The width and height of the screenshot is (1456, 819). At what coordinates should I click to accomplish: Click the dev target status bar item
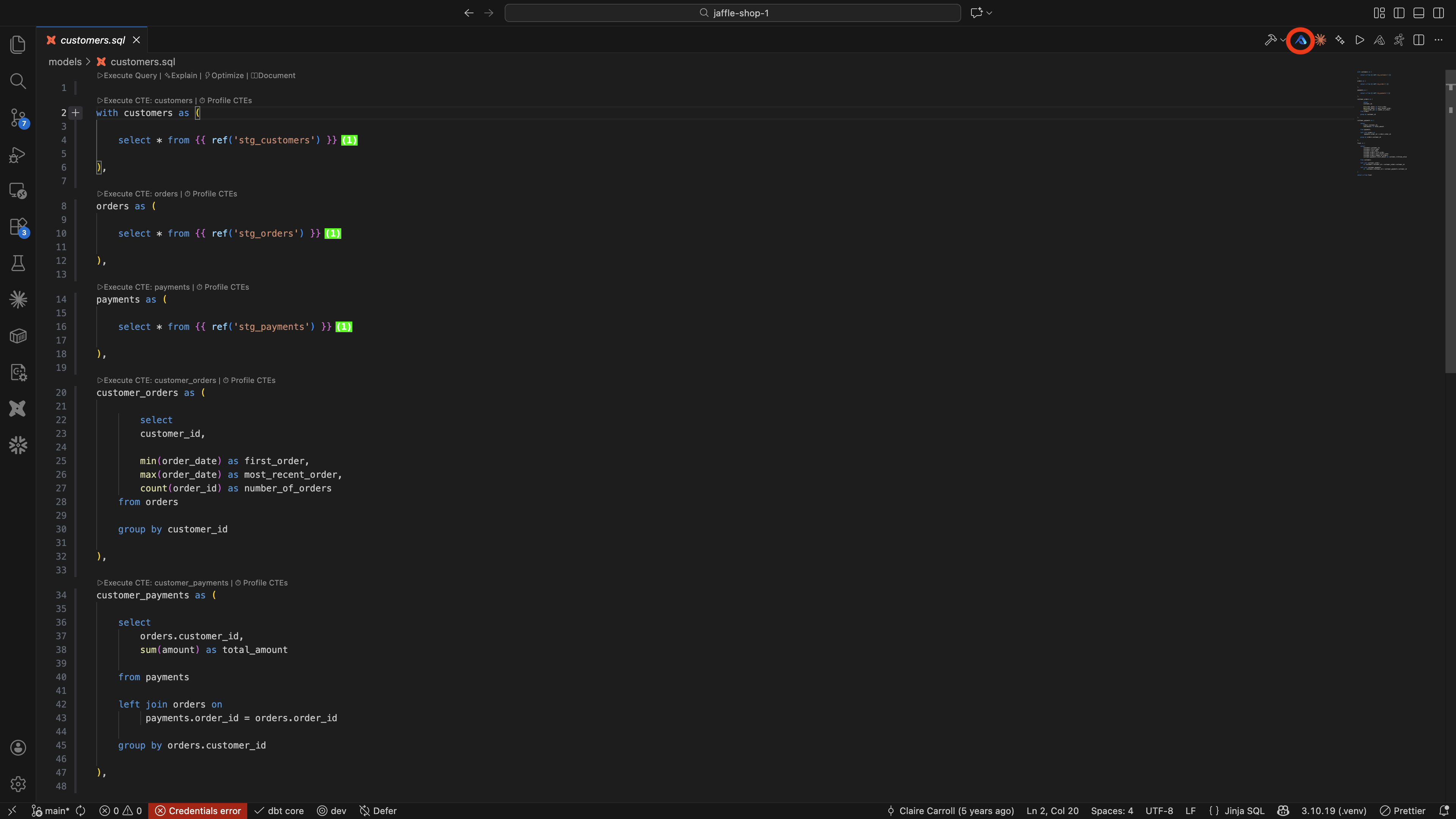[x=332, y=811]
